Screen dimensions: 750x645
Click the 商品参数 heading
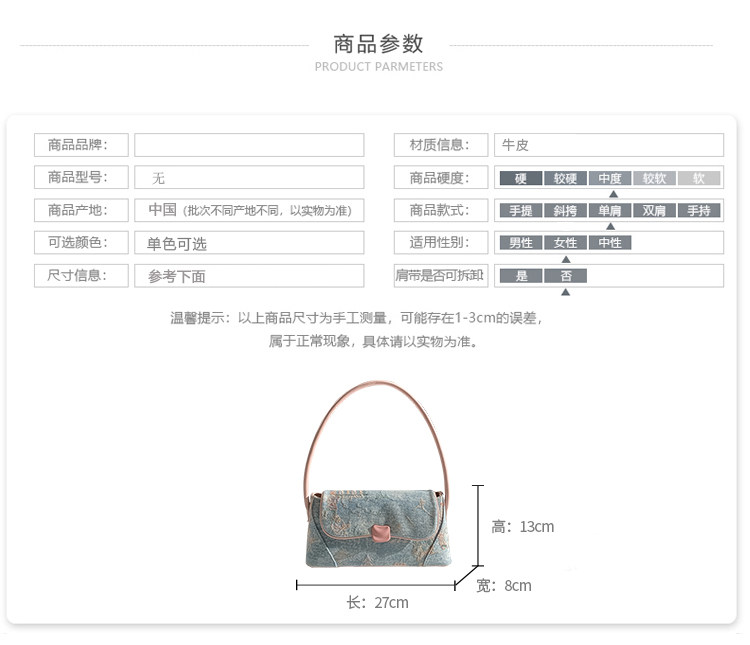point(378,44)
